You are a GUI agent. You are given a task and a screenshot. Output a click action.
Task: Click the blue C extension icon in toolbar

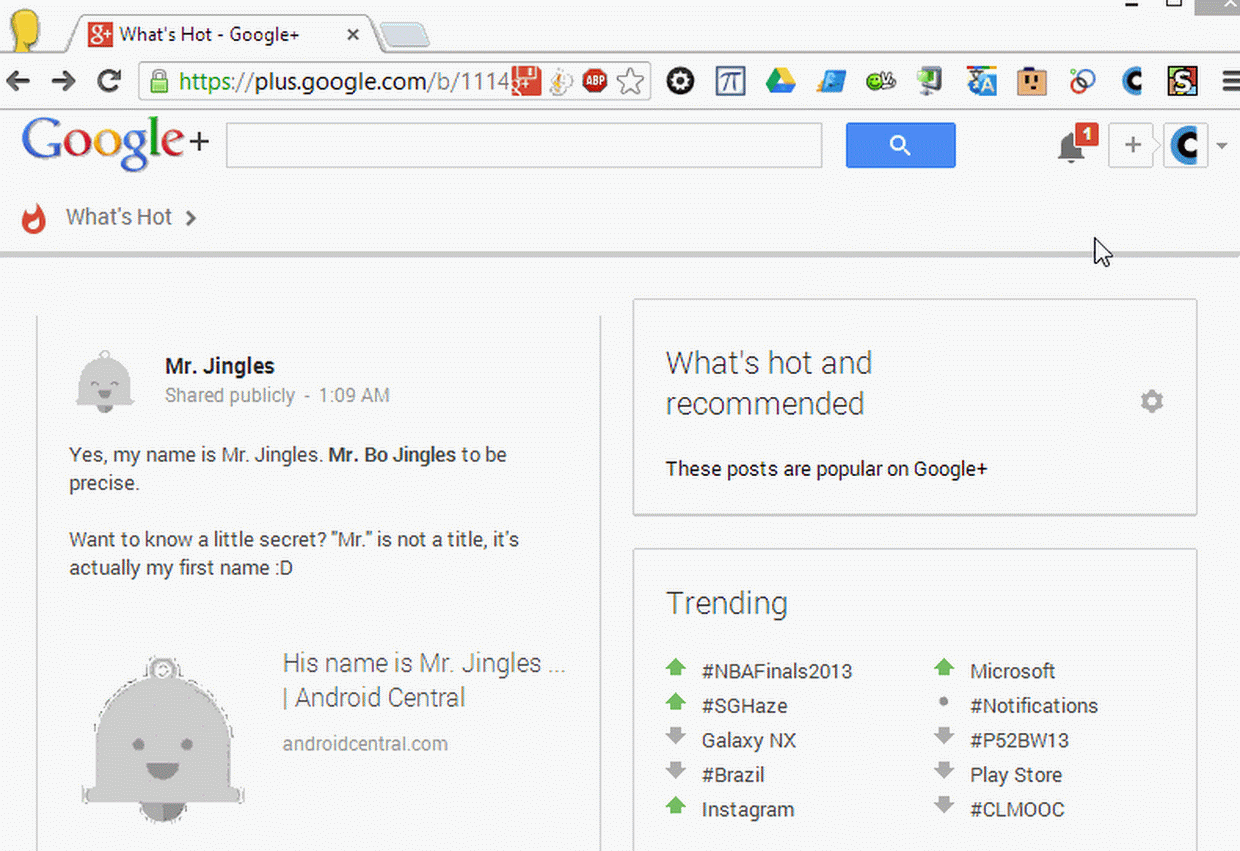pyautogui.click(x=1132, y=81)
